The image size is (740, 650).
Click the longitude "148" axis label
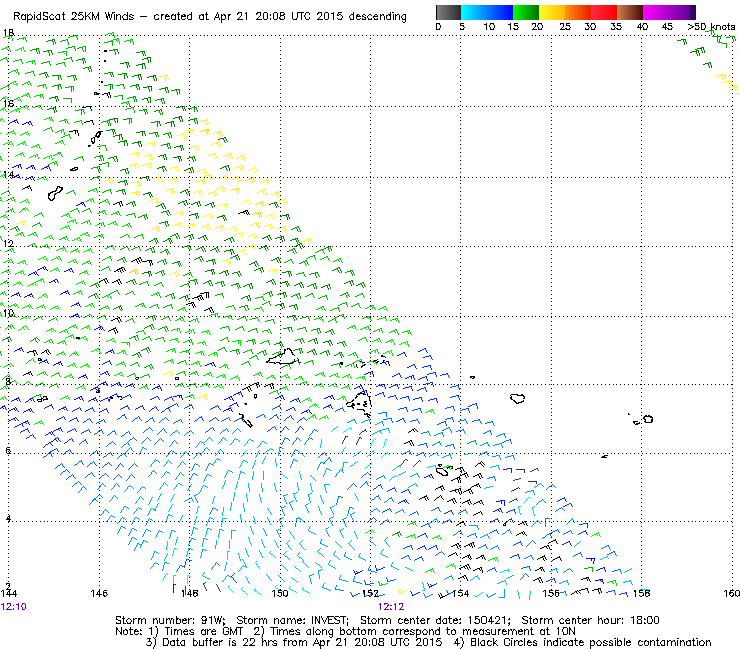(x=190, y=593)
